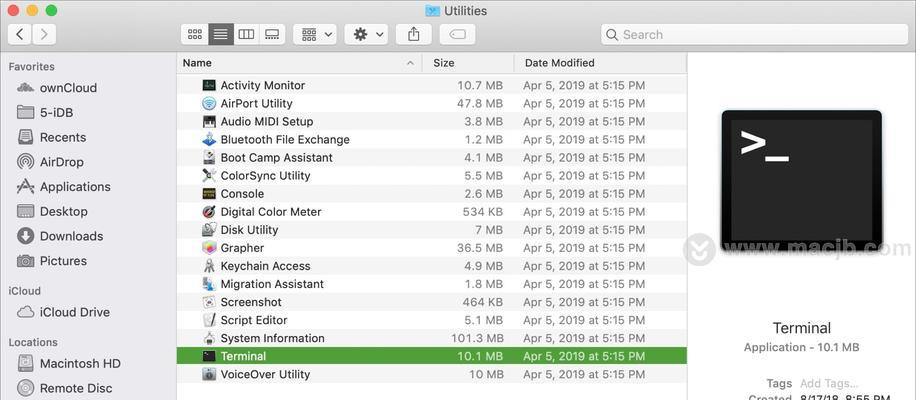
Task: Select the Audio MIDI Setup app icon
Action: pos(209,121)
